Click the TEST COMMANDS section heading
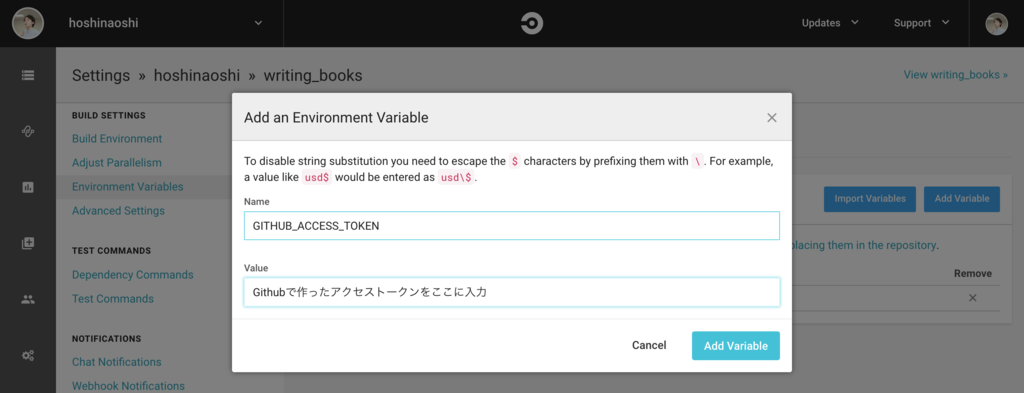 111,251
